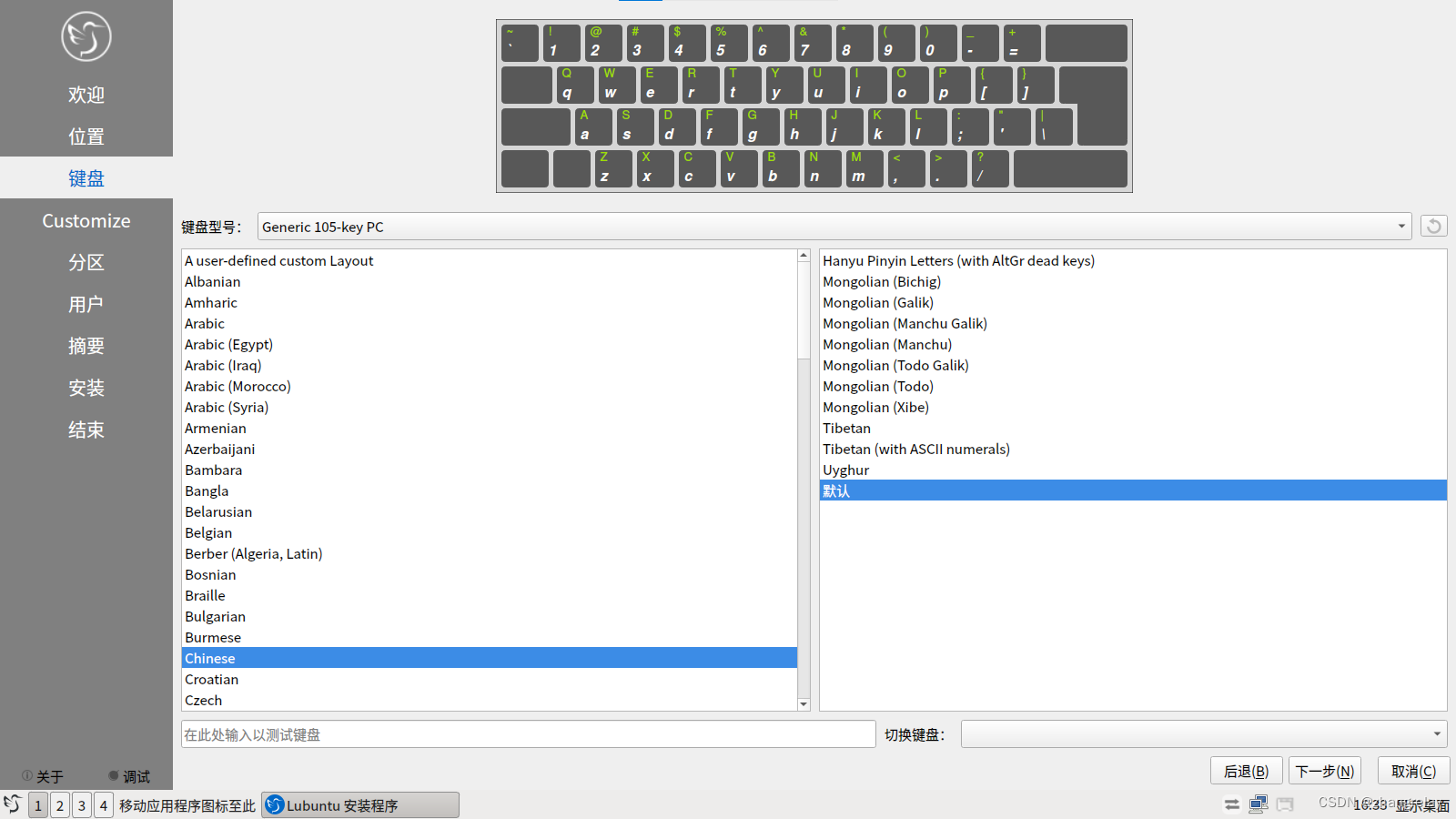Click the layout list vertical scrollbar
The image size is (1456, 819).
click(x=804, y=480)
